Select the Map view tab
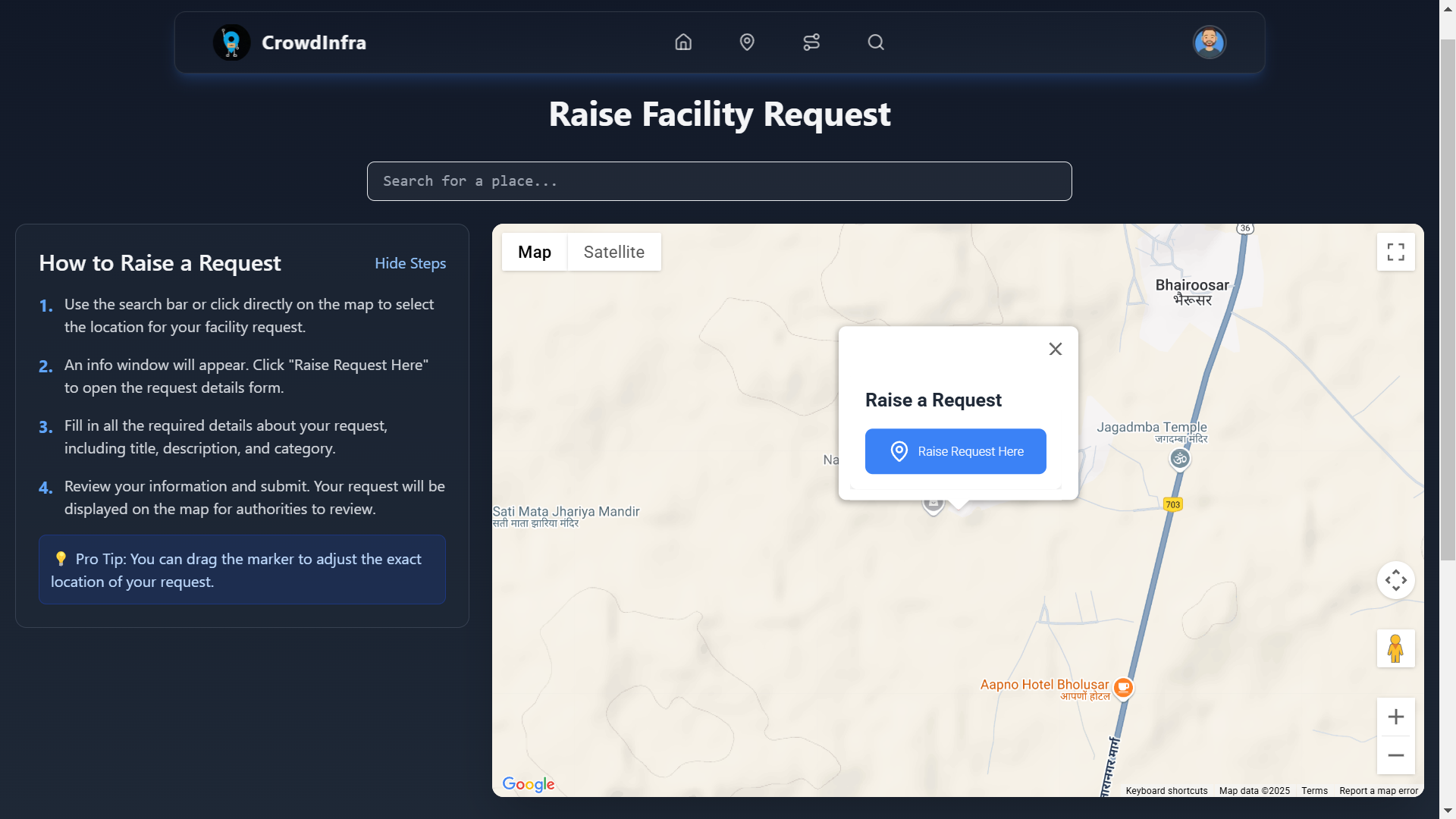This screenshot has height=819, width=1456. tap(534, 252)
